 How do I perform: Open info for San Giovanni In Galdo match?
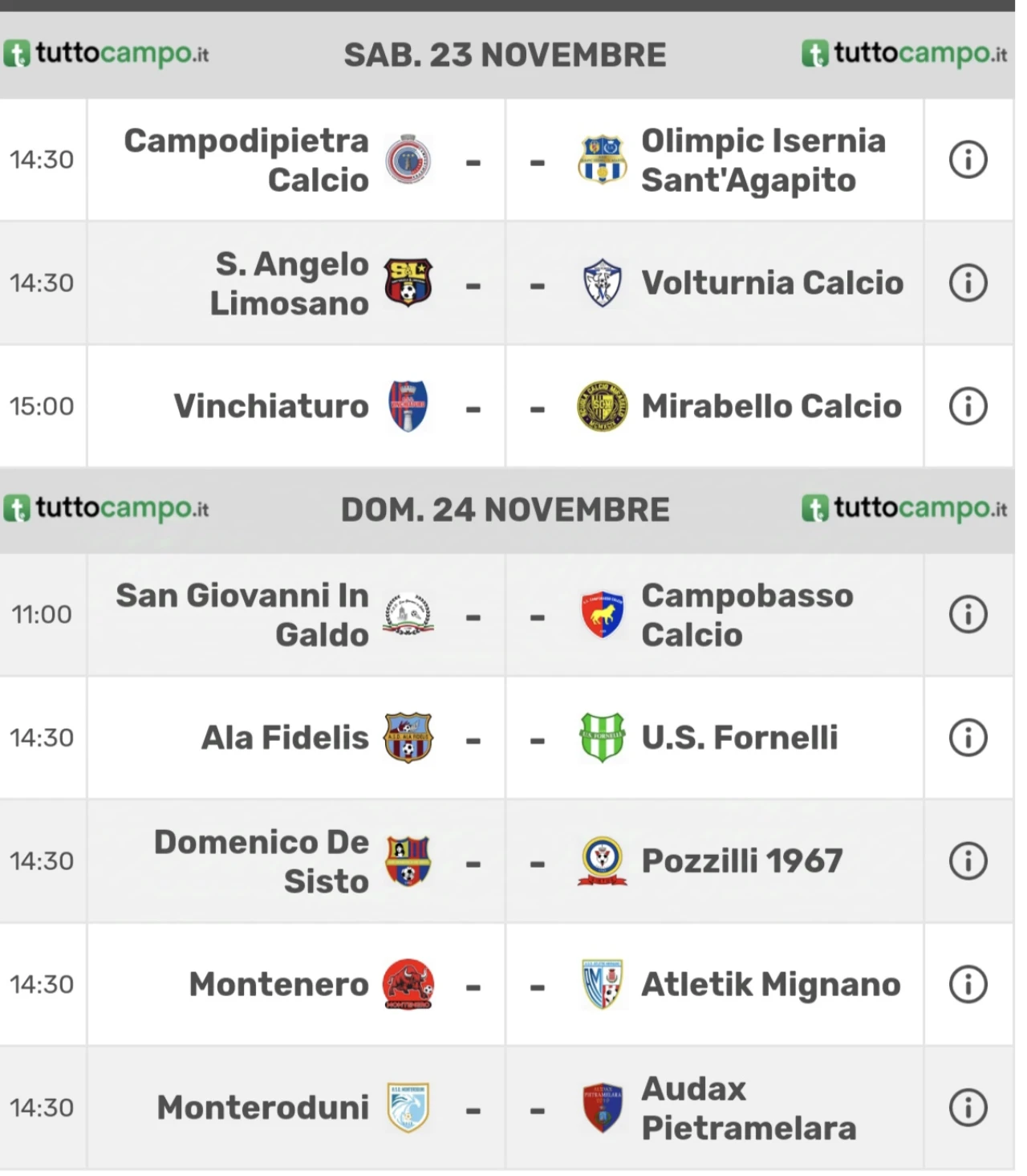pyautogui.click(x=968, y=615)
